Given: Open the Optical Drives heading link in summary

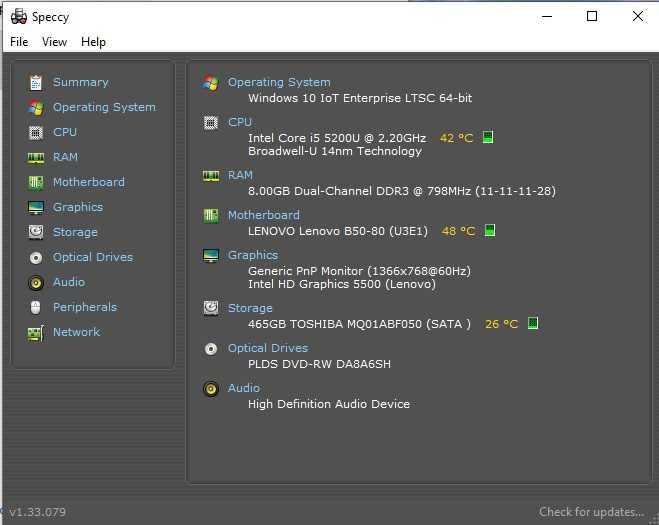Looking at the screenshot, I should coord(268,348).
